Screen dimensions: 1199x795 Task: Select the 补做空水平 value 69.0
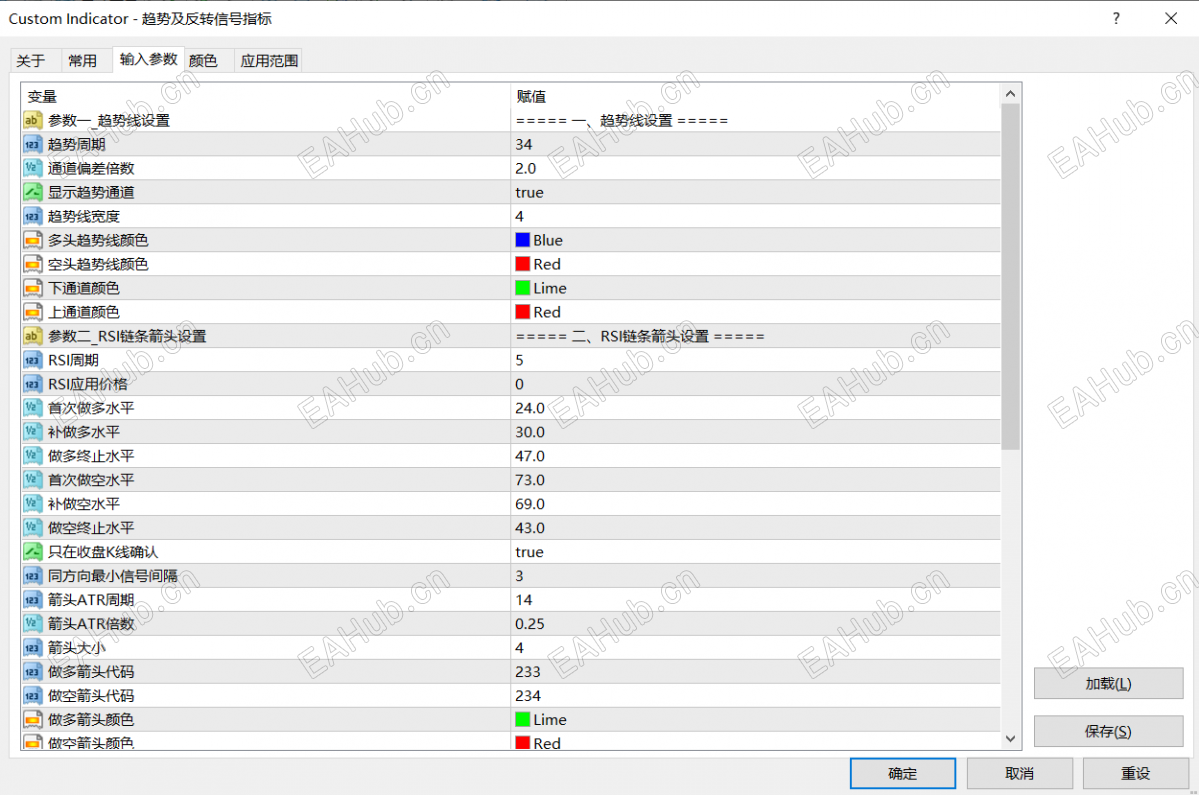530,504
